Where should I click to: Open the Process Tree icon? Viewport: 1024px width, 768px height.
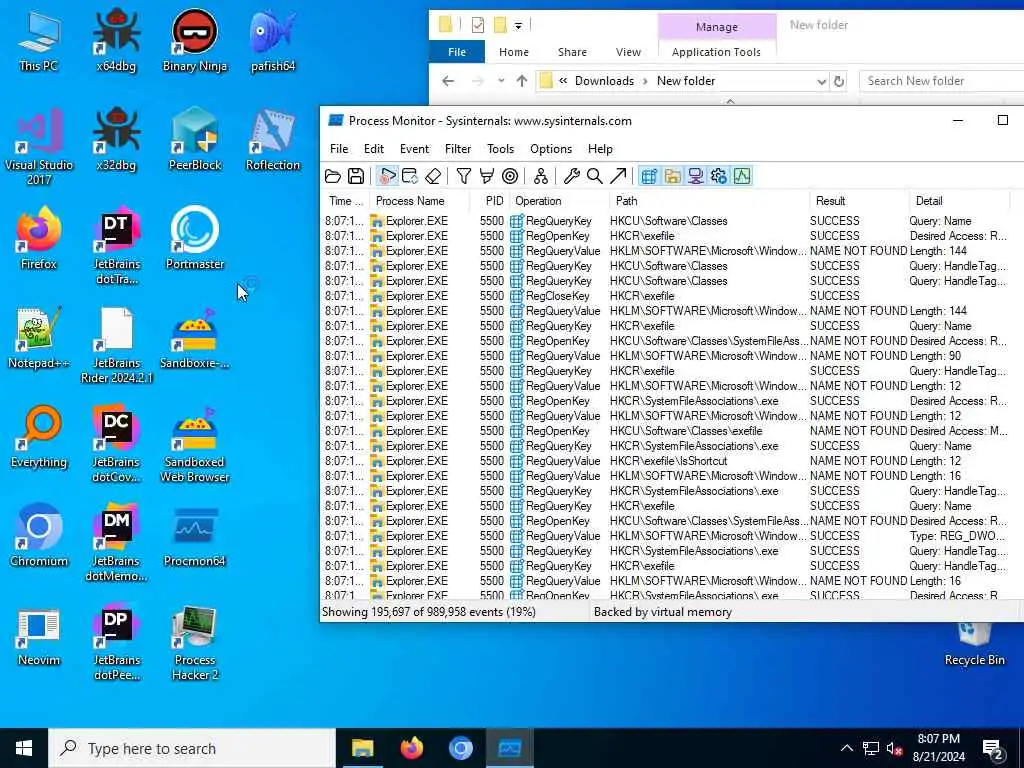coord(541,176)
